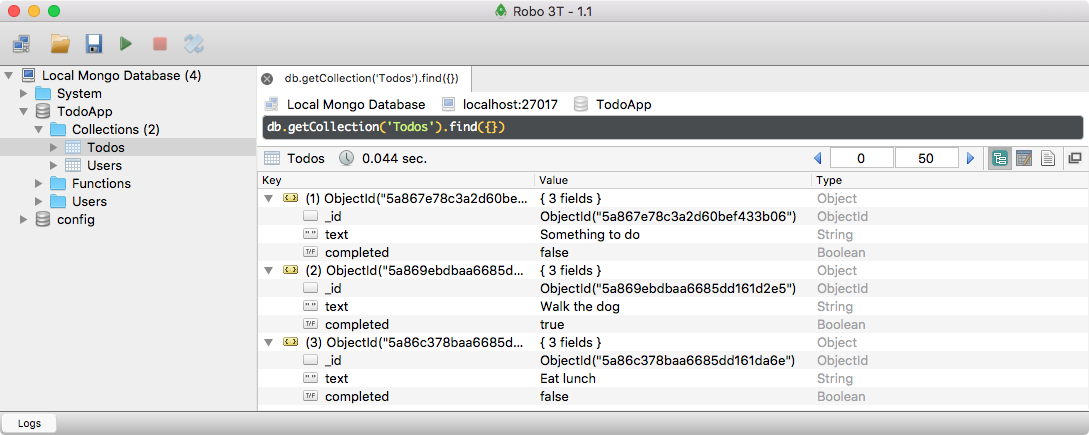Image resolution: width=1089 pixels, height=435 pixels.
Task: Switch results to text view mode
Action: [1048, 158]
